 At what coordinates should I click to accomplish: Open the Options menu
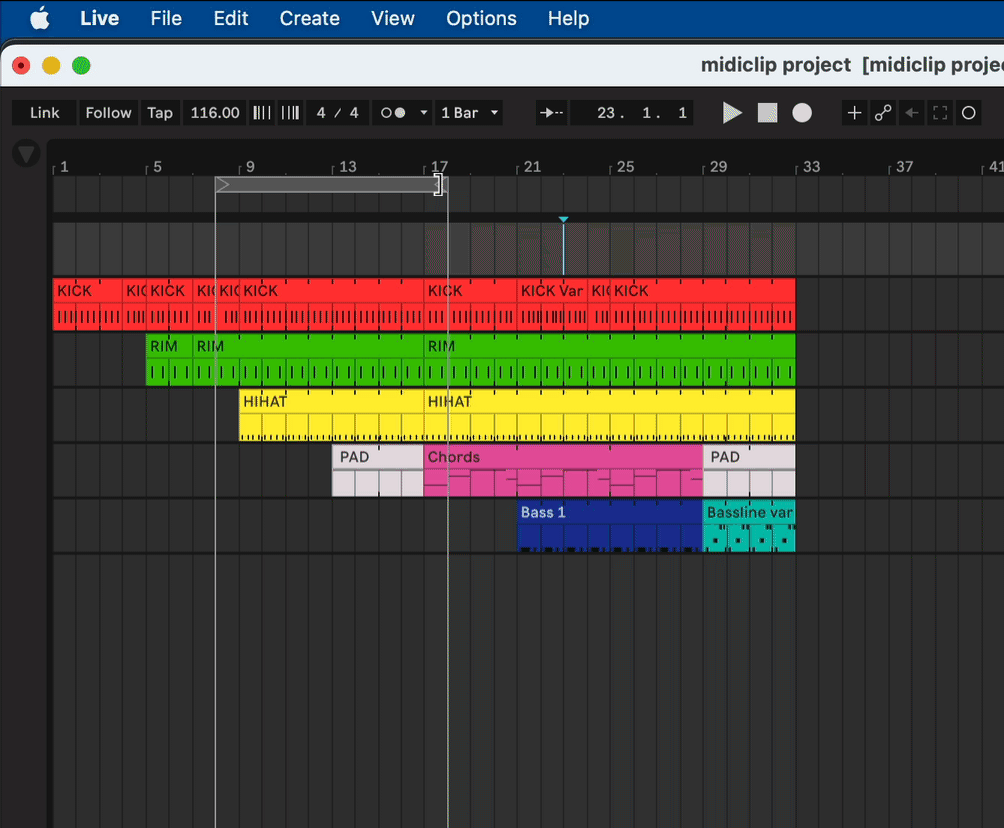pyautogui.click(x=481, y=18)
